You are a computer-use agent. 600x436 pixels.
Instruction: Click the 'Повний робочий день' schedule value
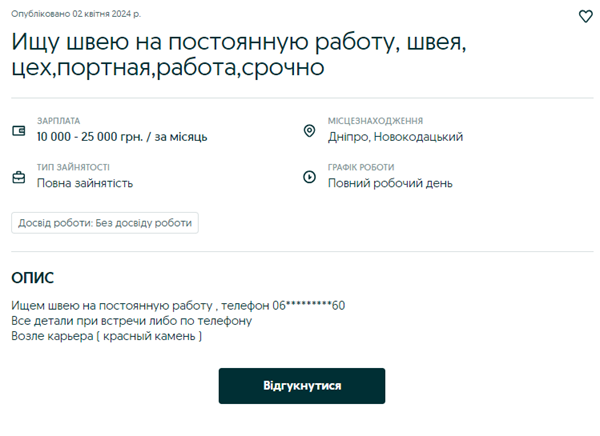point(390,183)
